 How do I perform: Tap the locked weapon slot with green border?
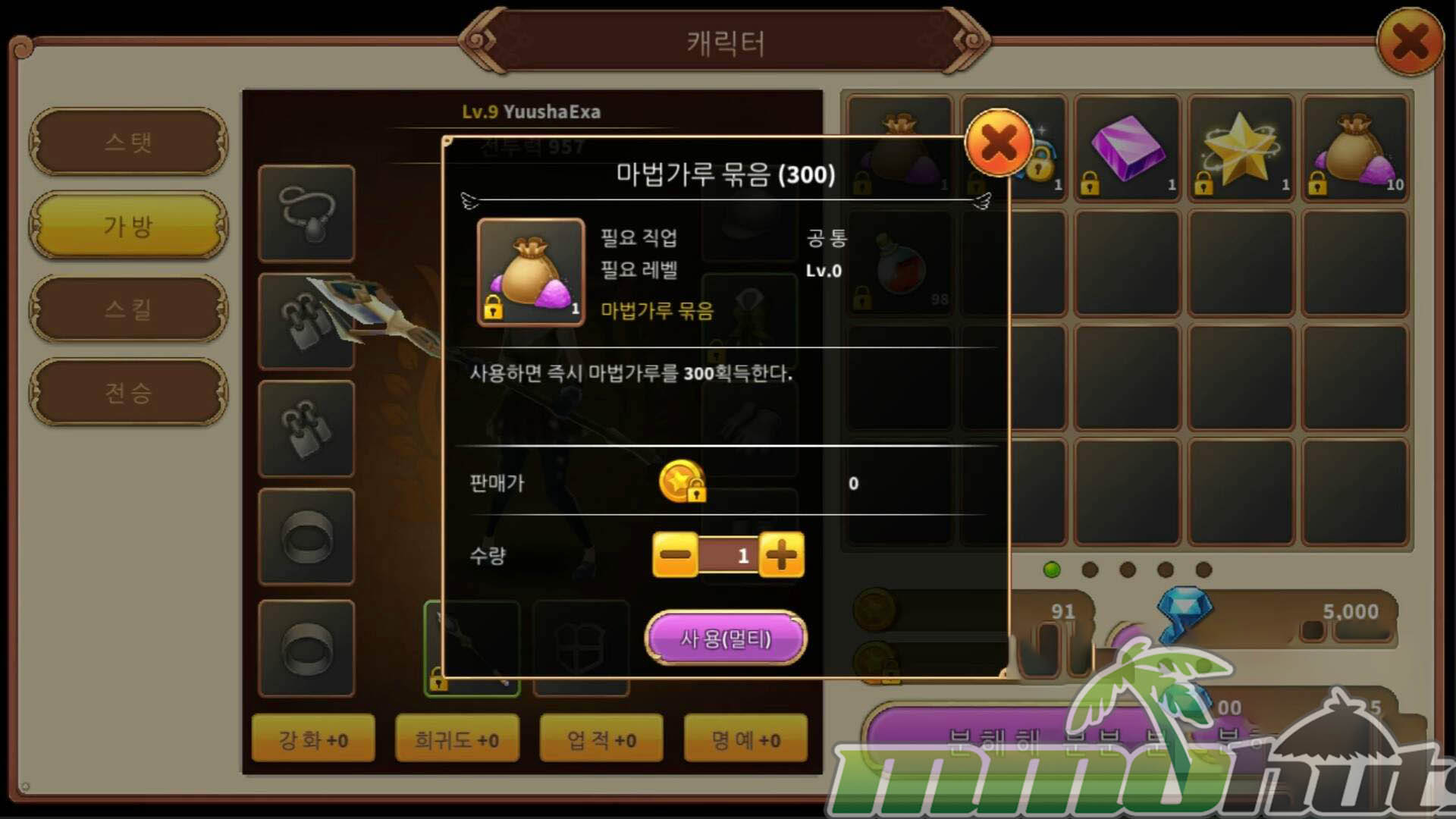(472, 648)
